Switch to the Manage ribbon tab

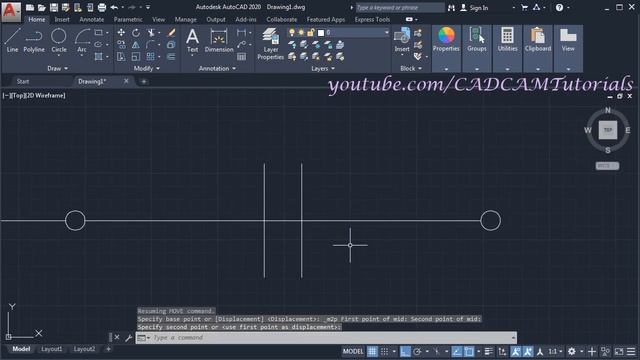pyautogui.click(x=185, y=19)
